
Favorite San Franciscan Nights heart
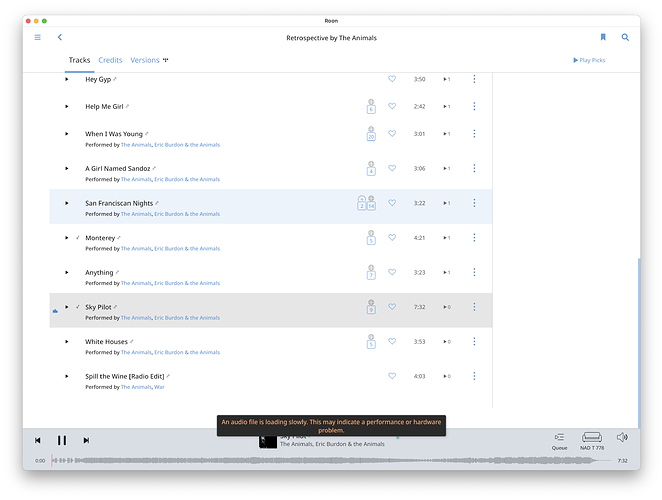coord(392,203)
